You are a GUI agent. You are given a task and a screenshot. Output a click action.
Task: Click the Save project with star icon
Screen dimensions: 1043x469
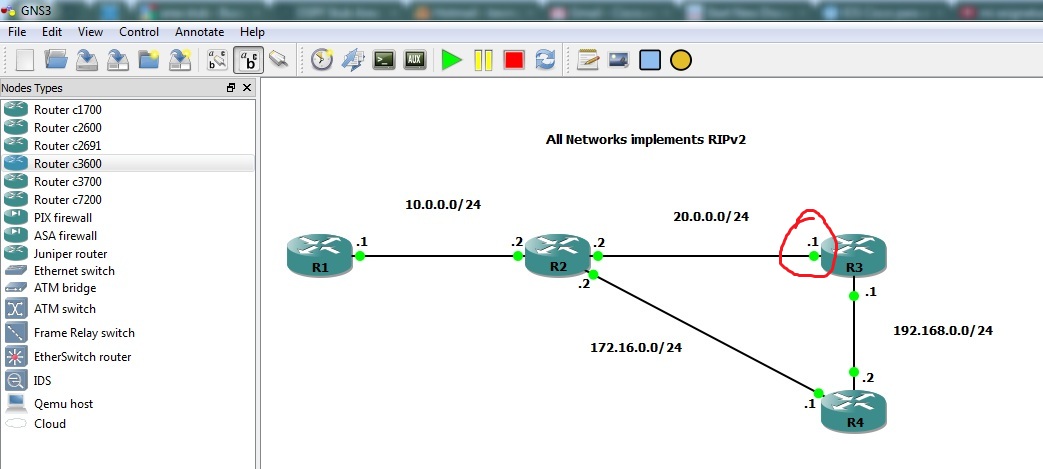[180, 60]
